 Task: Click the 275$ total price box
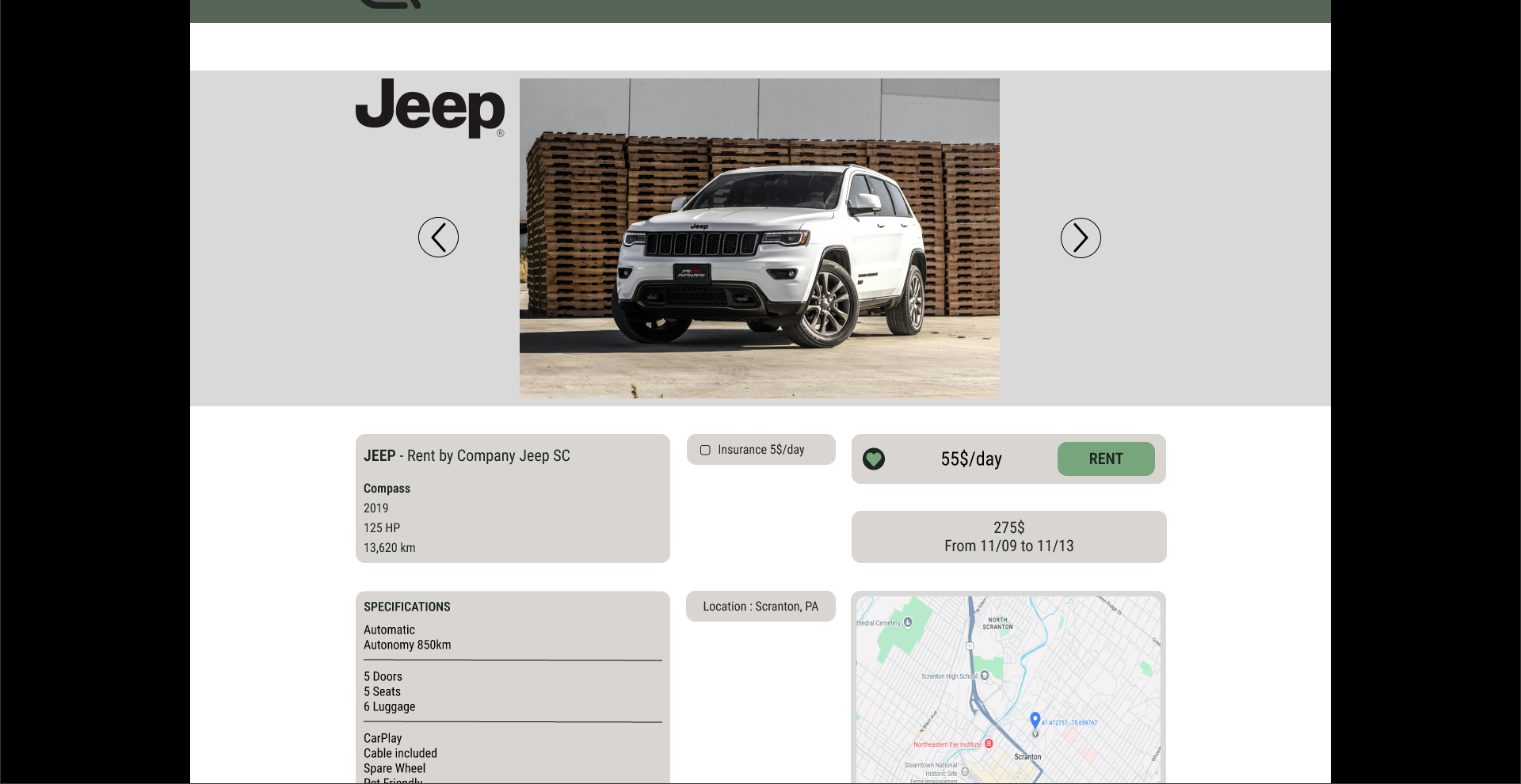(1008, 537)
